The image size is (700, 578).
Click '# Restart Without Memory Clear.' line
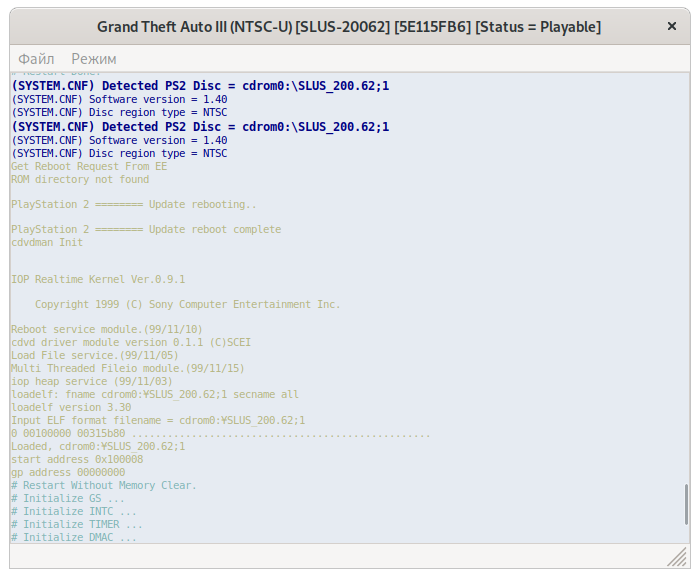104,485
